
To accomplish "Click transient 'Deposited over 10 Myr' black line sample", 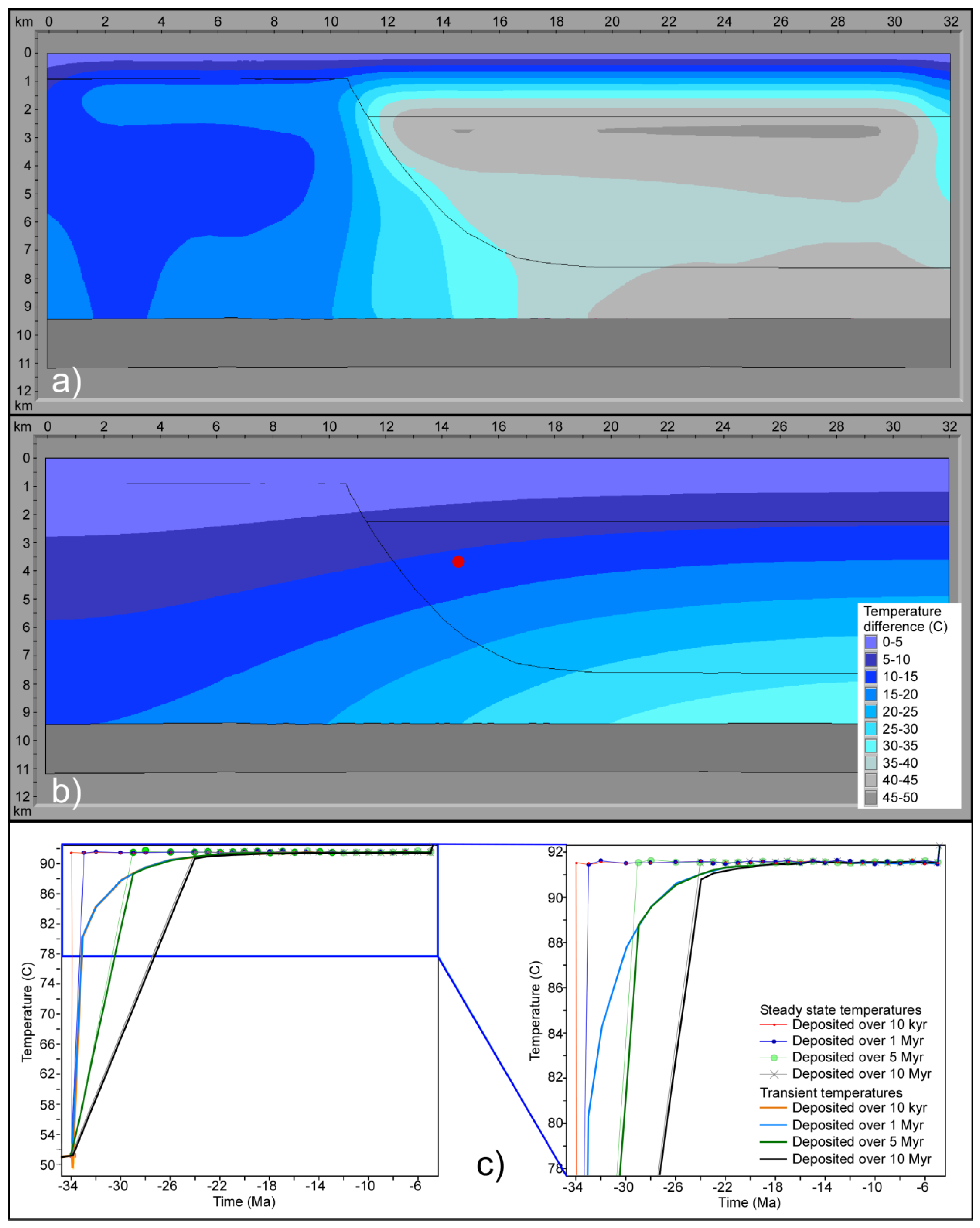I will coord(774,1159).
